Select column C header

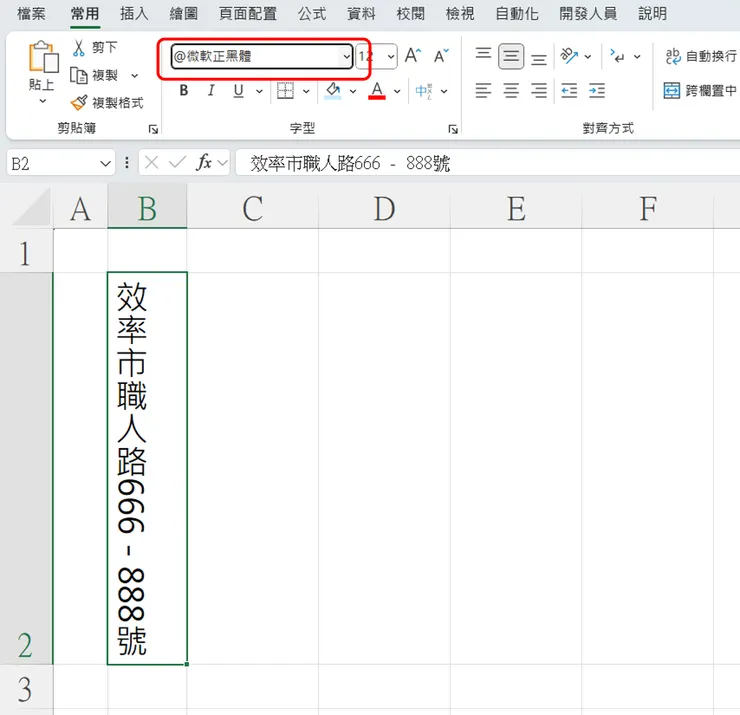coord(252,208)
